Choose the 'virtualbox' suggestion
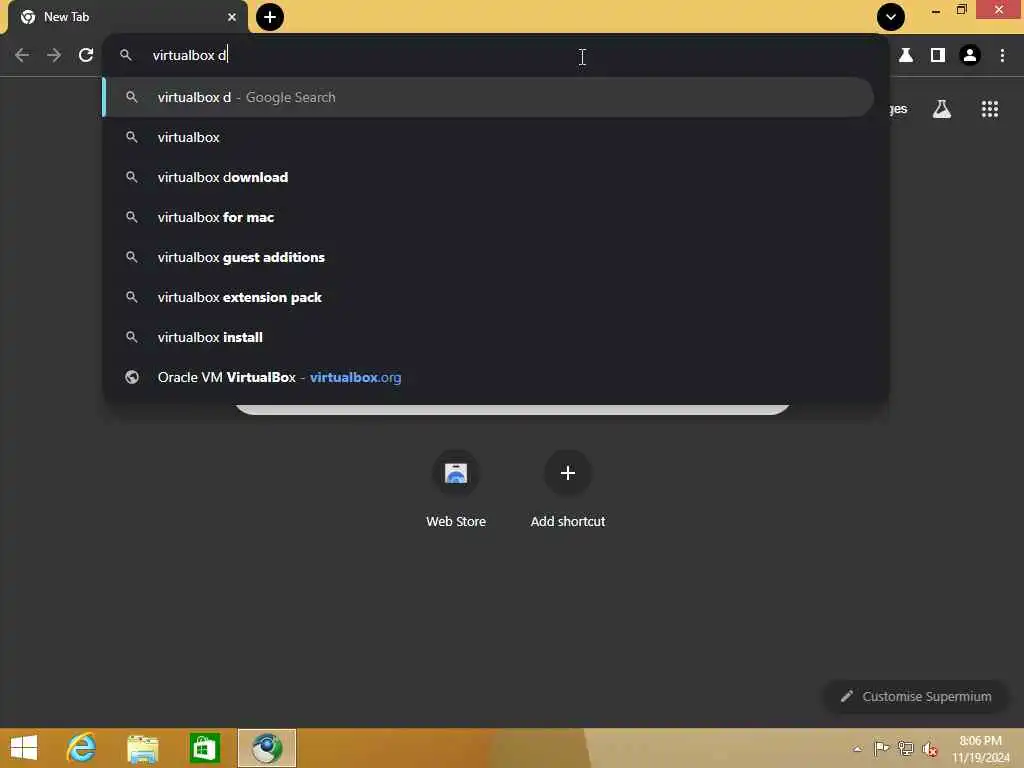Image resolution: width=1024 pixels, height=768 pixels. tap(488, 137)
